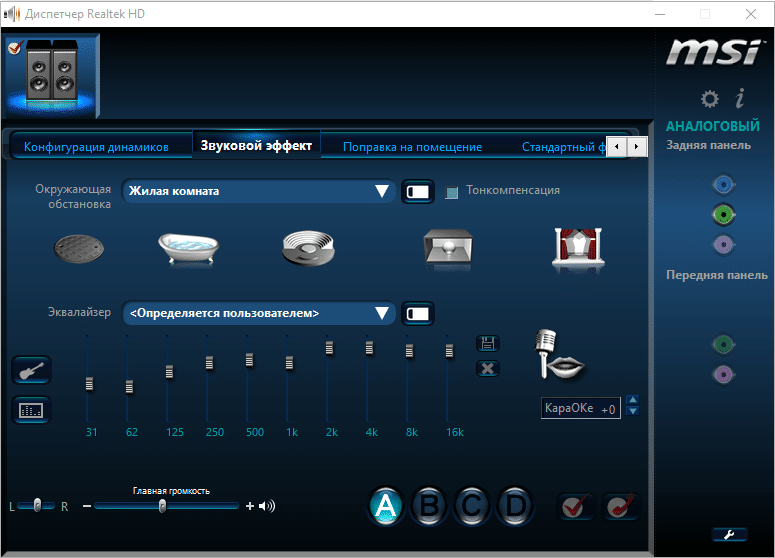This screenshot has height=558, width=775.
Task: Open the Конфигурация динамиков tab
Action: [x=96, y=147]
